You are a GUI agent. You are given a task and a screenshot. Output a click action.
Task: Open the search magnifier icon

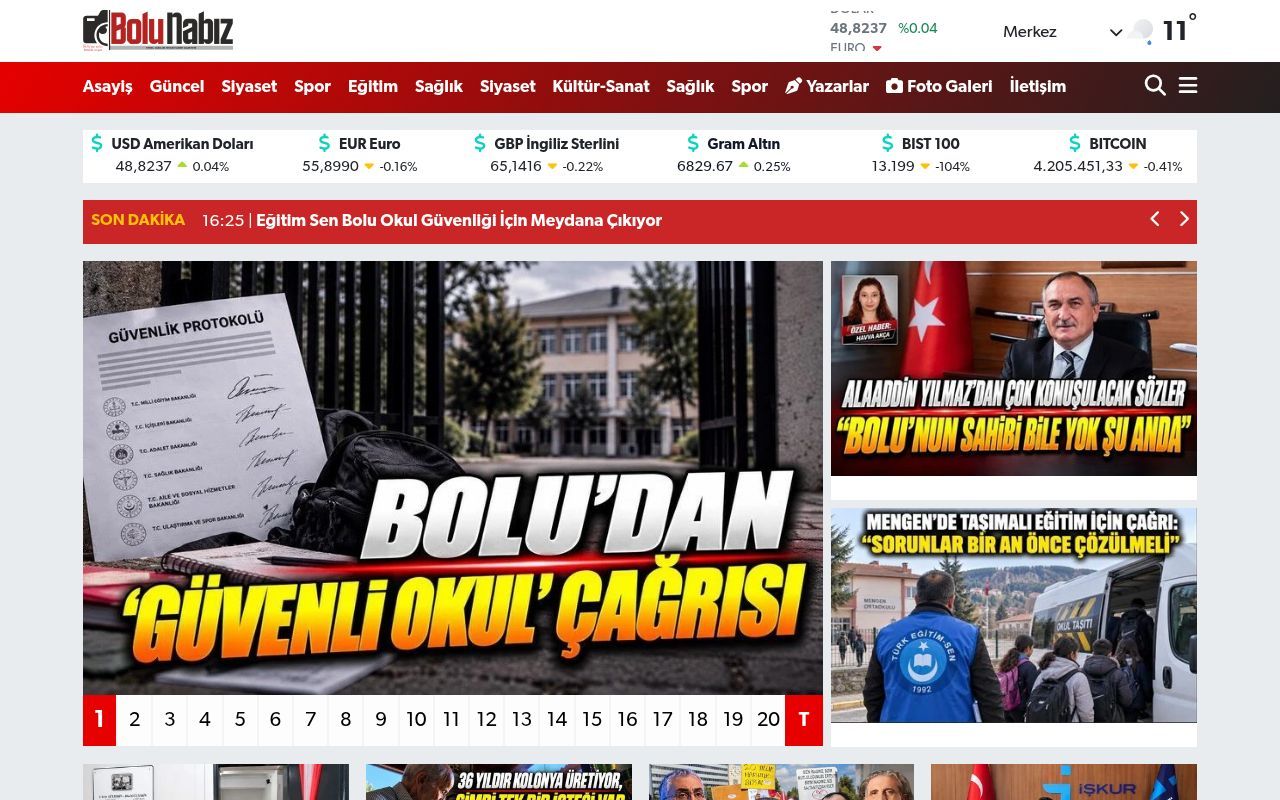coord(1155,86)
